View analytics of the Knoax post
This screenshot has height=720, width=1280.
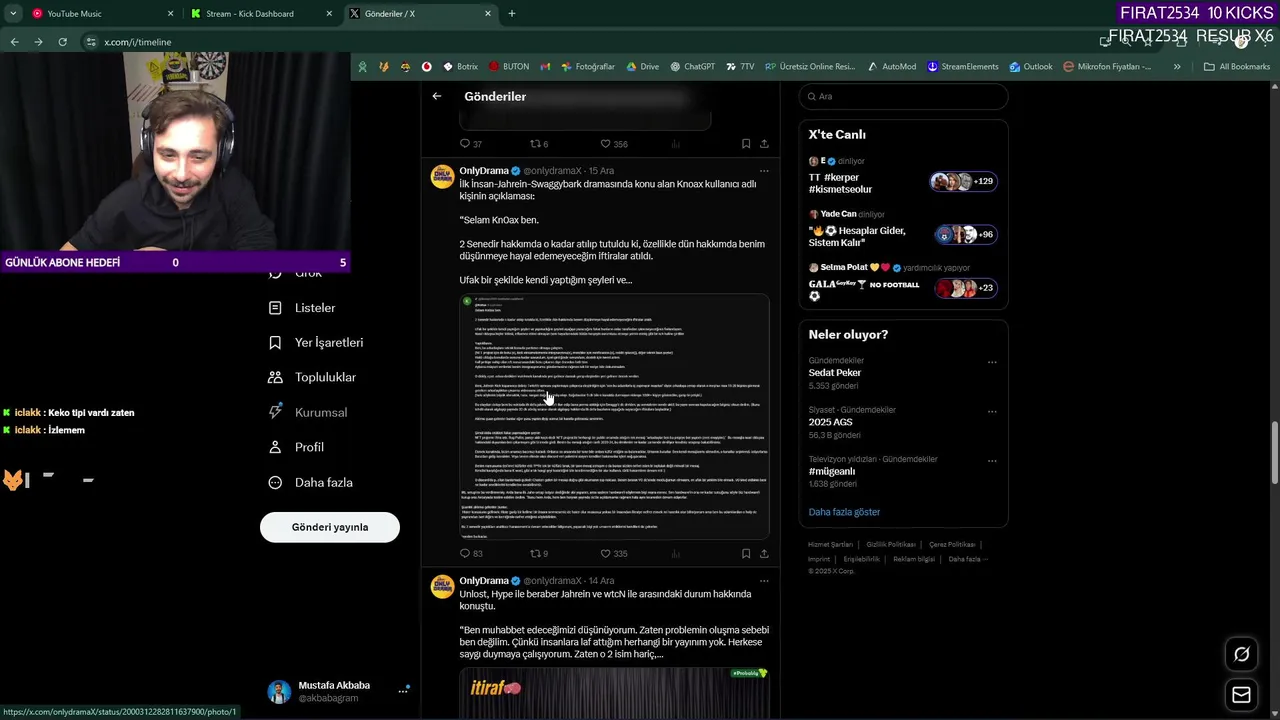(676, 553)
